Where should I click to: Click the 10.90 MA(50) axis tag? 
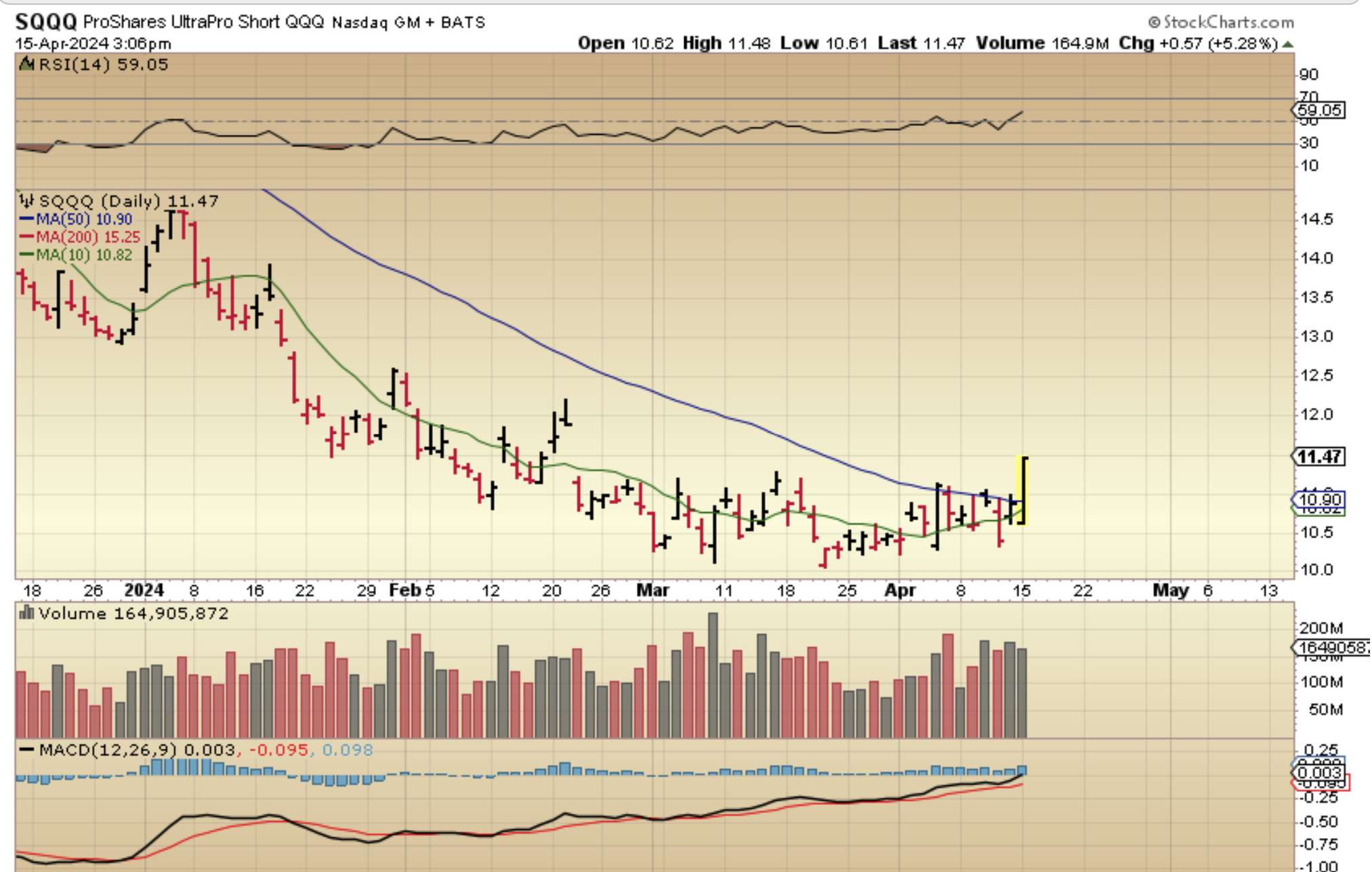click(x=1320, y=500)
